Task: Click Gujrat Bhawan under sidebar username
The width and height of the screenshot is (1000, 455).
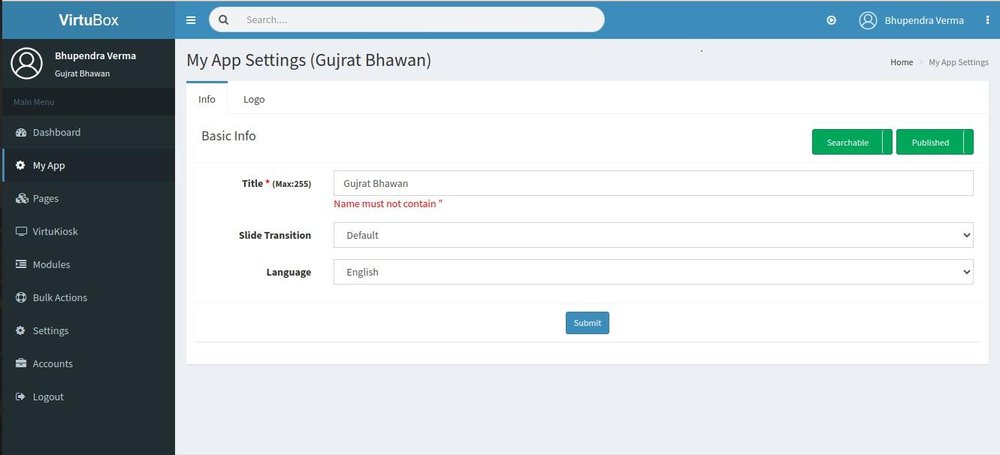Action: (x=82, y=73)
